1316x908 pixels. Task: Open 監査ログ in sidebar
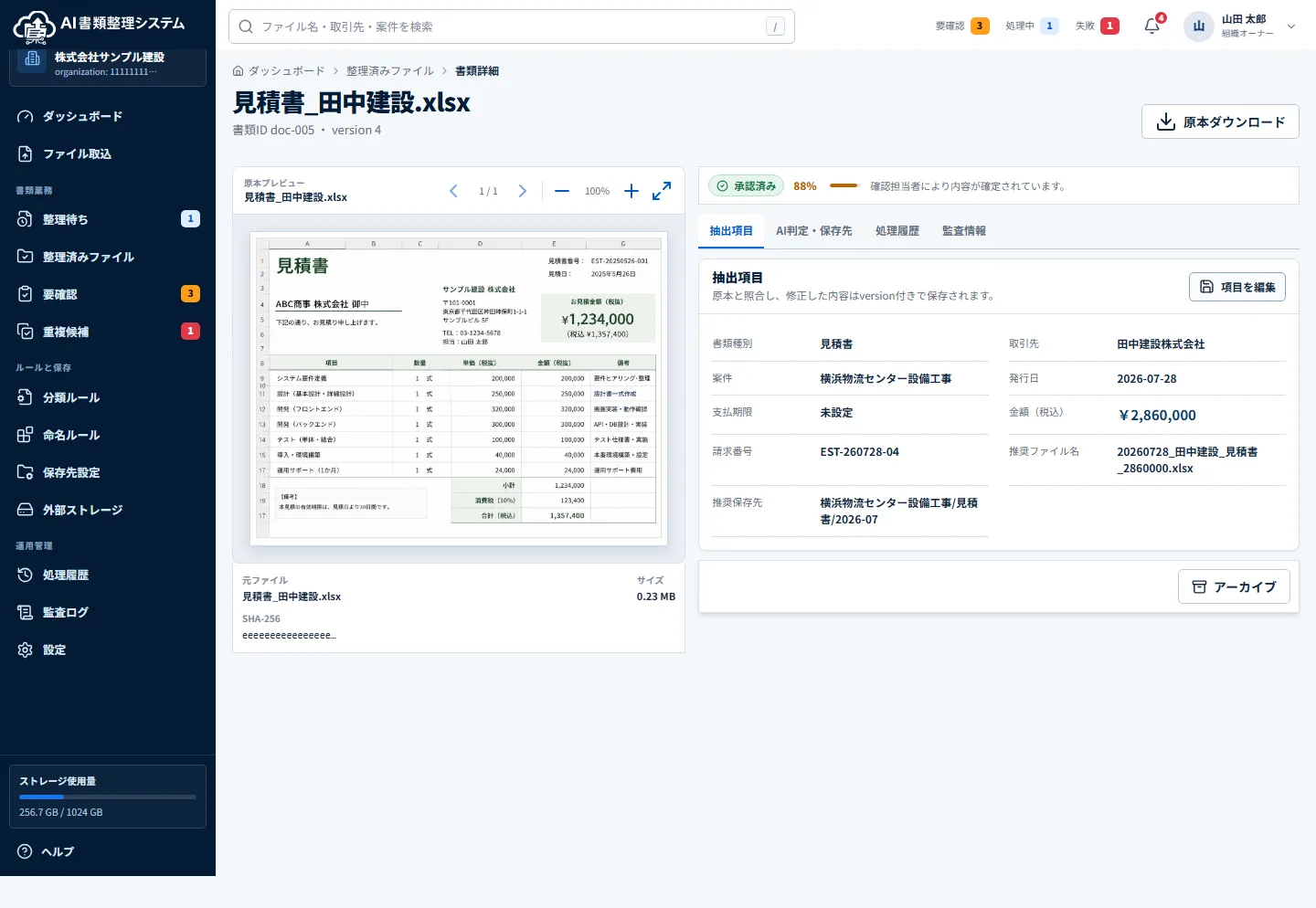point(108,612)
